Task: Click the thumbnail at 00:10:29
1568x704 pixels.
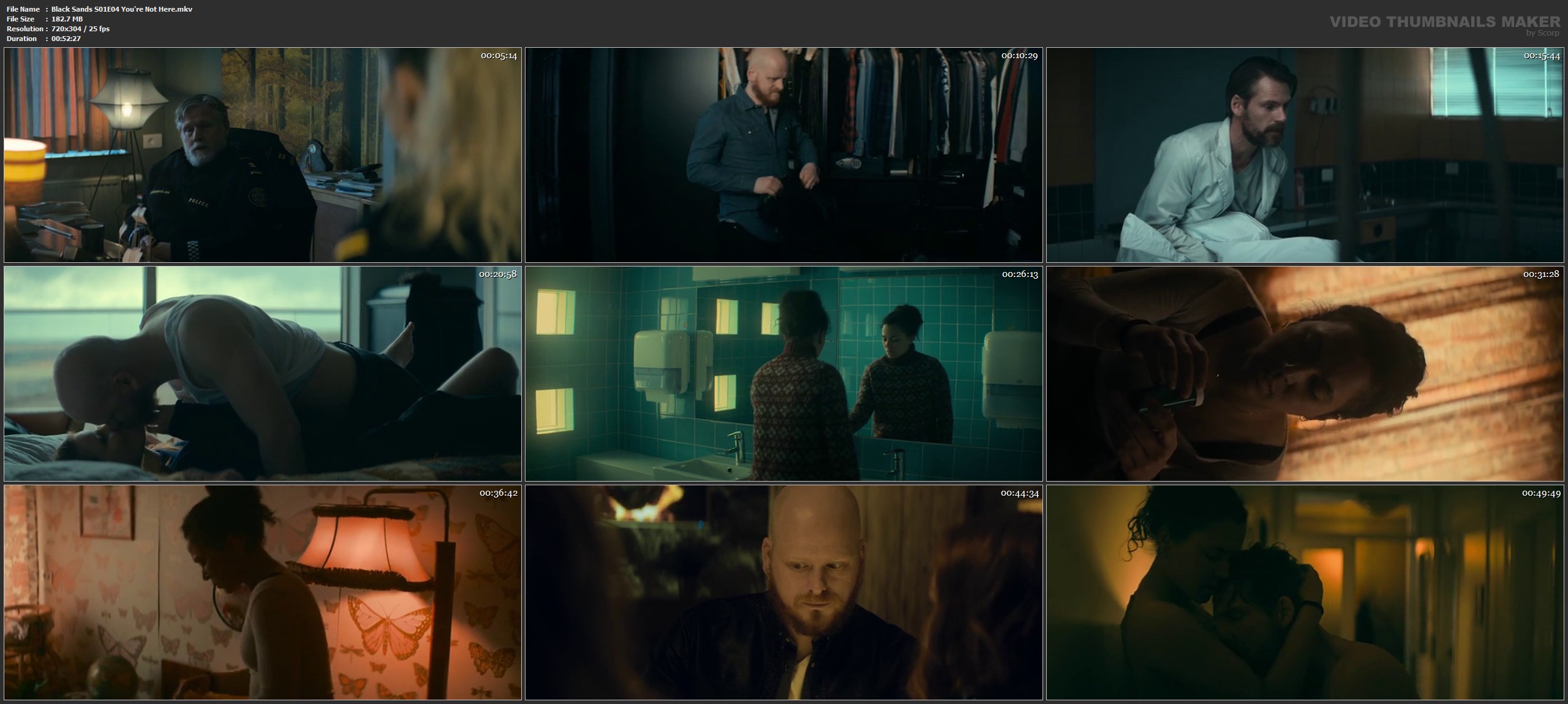Action: pyautogui.click(x=783, y=155)
